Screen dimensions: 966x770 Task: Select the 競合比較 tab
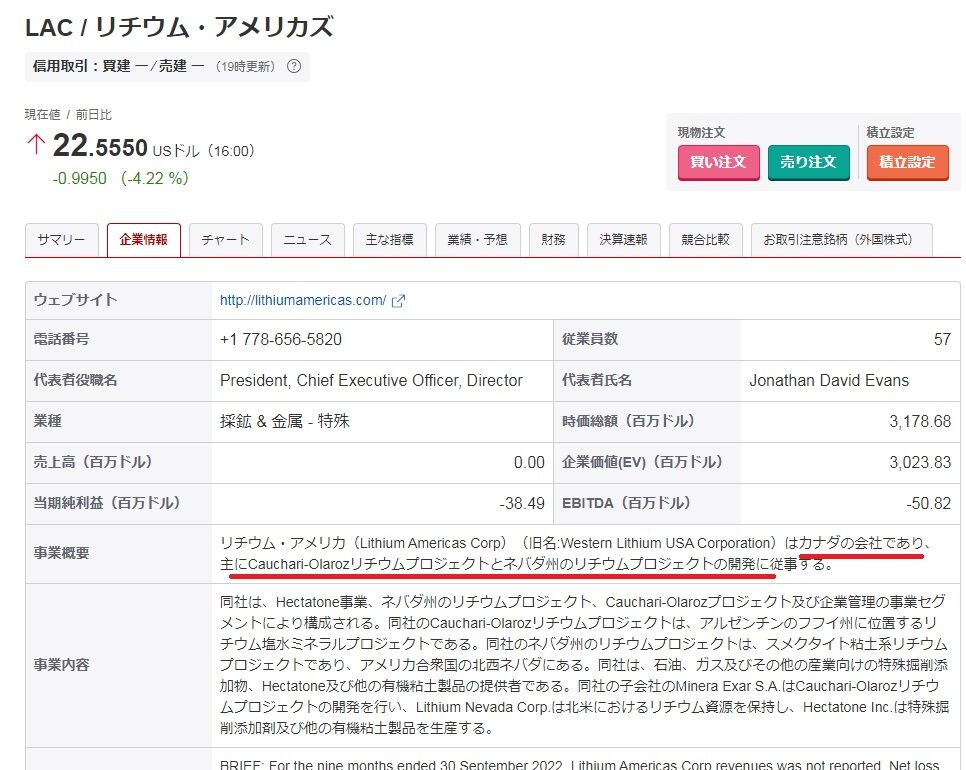[705, 240]
